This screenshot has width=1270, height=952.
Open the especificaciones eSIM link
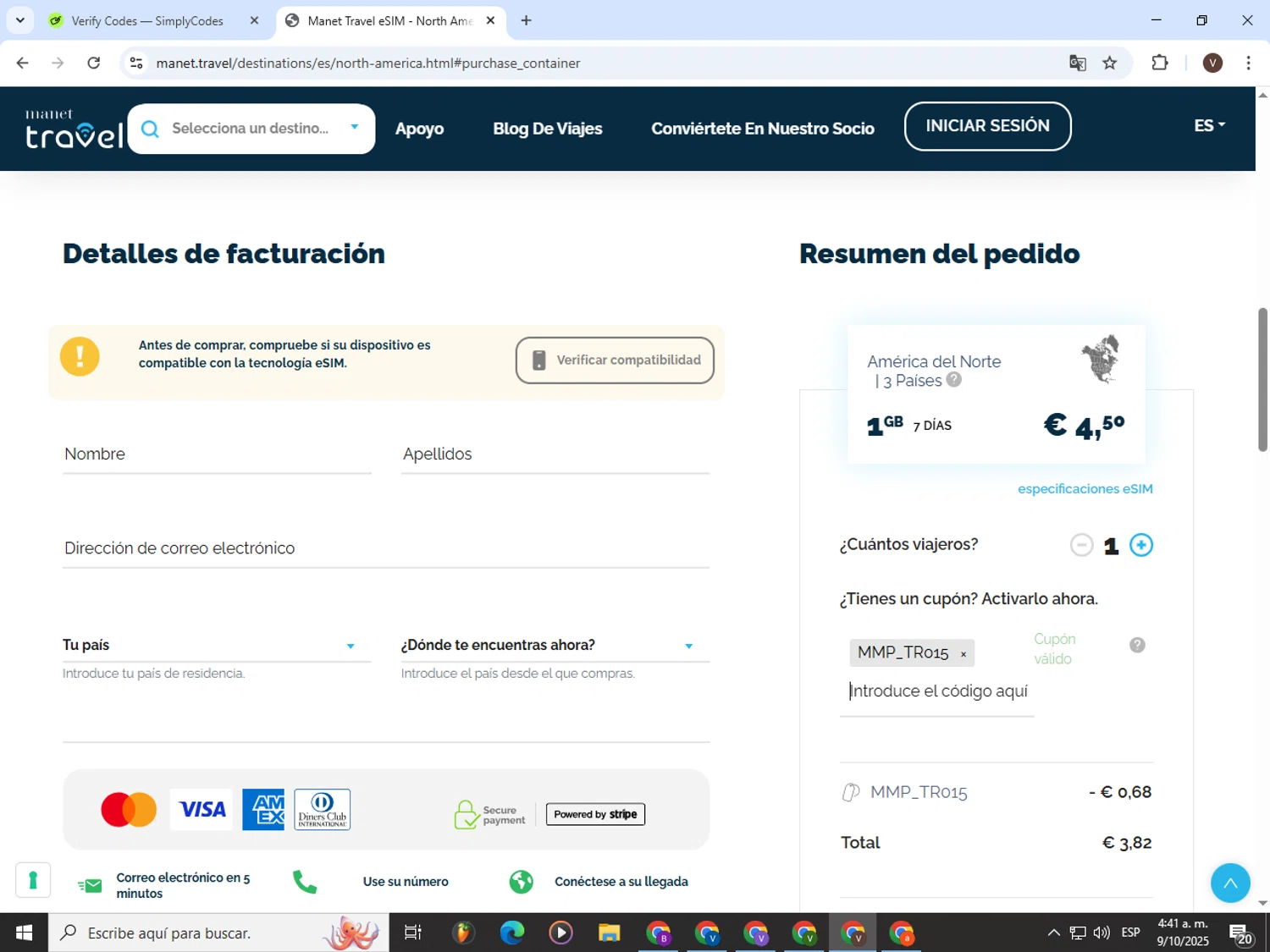[1085, 489]
